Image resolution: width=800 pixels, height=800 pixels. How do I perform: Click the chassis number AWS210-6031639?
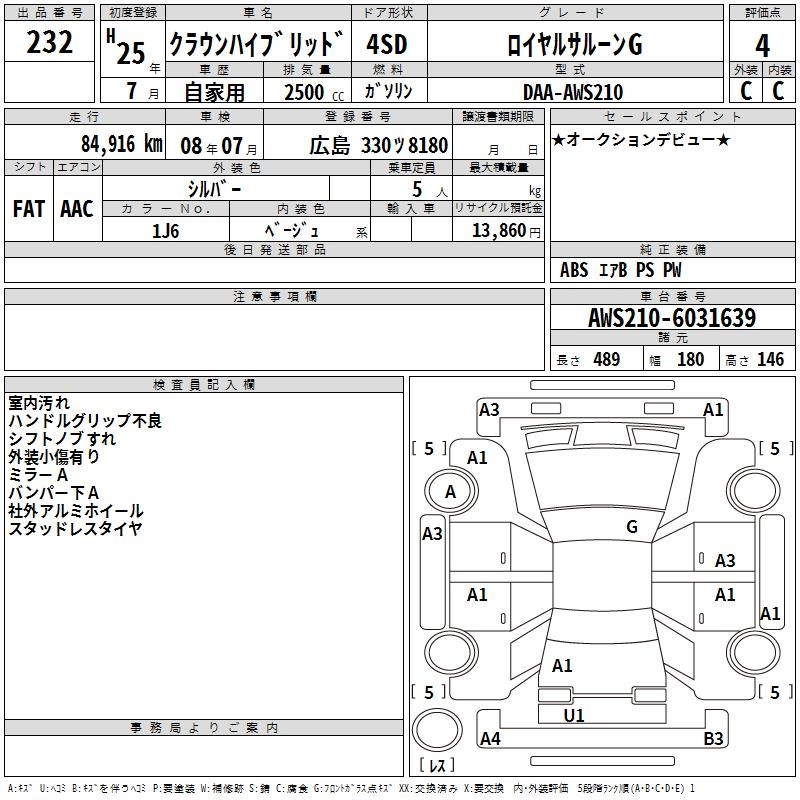(672, 318)
